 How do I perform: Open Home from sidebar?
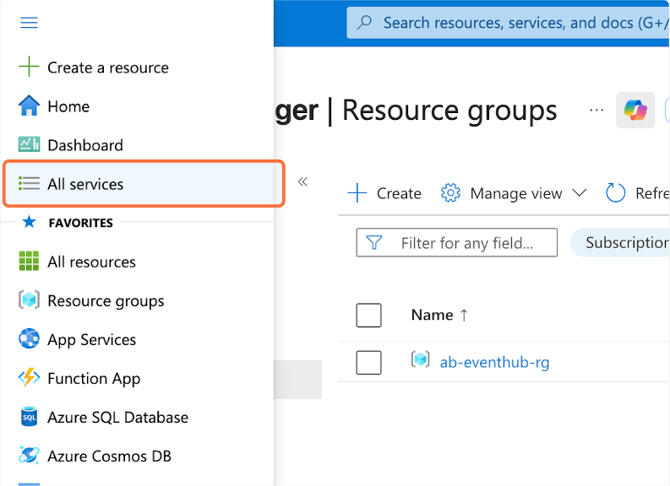tap(29, 106)
